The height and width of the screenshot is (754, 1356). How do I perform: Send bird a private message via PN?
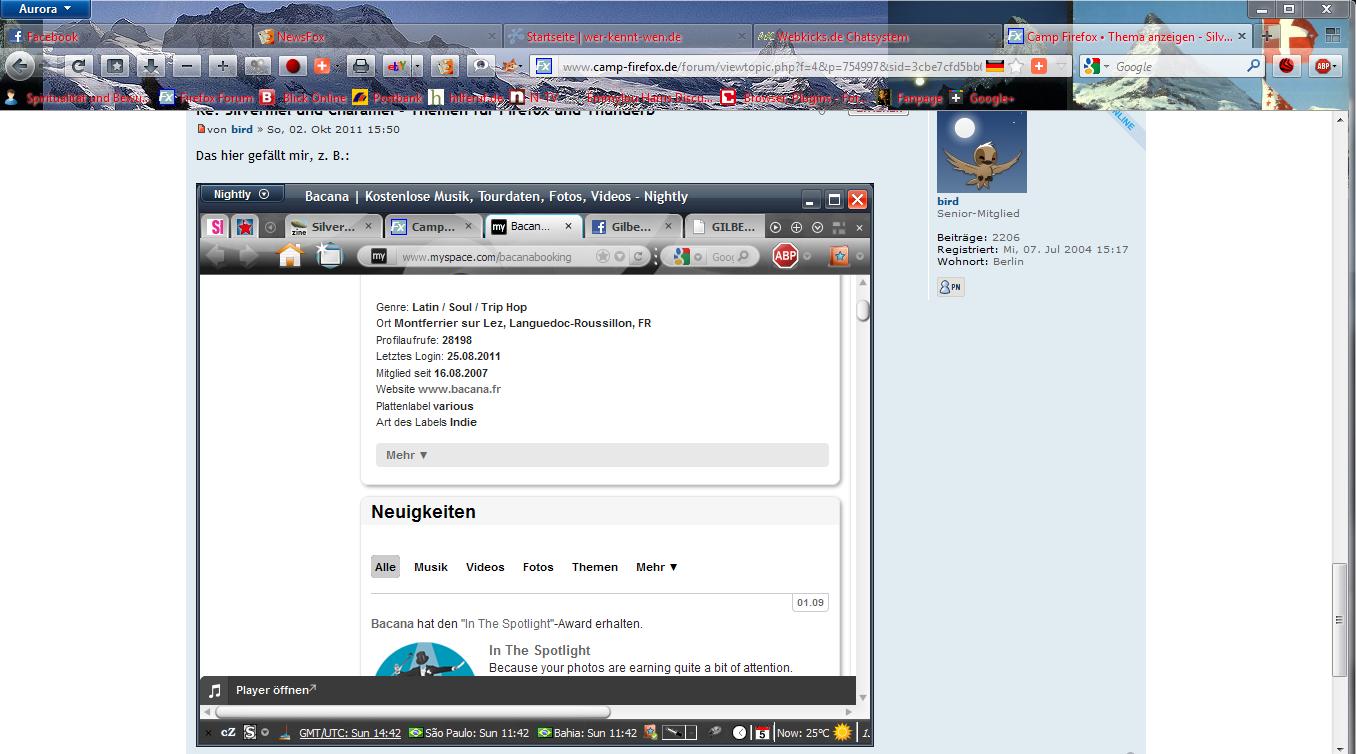pos(951,287)
